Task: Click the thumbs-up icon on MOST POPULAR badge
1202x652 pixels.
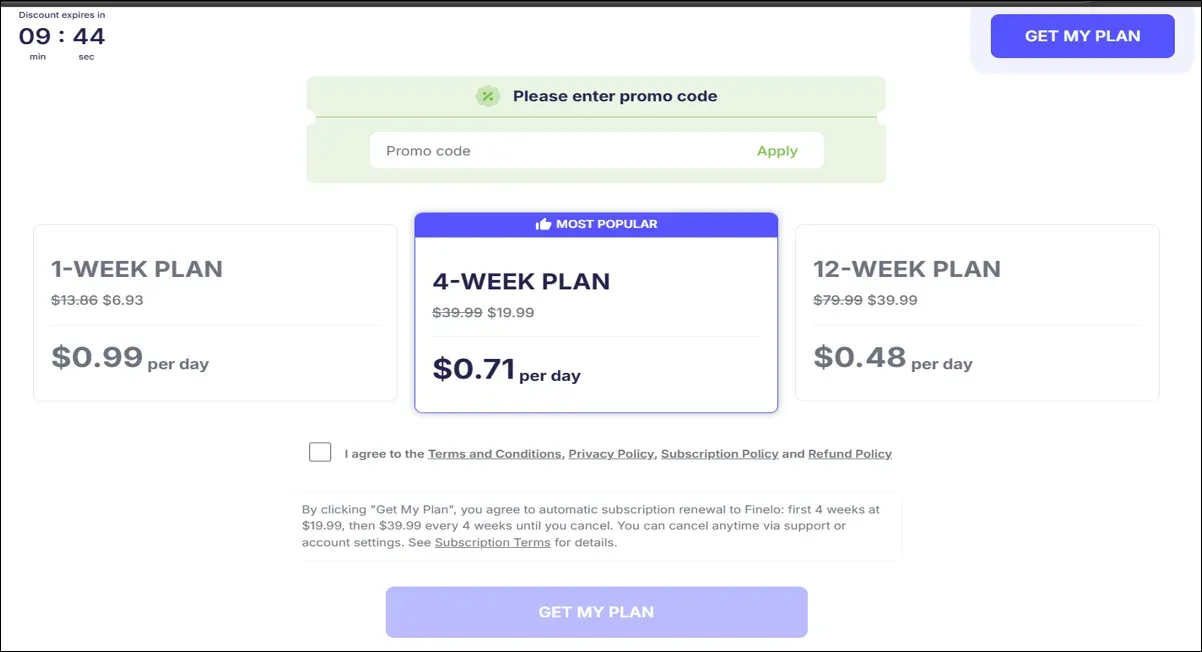Action: 545,224
